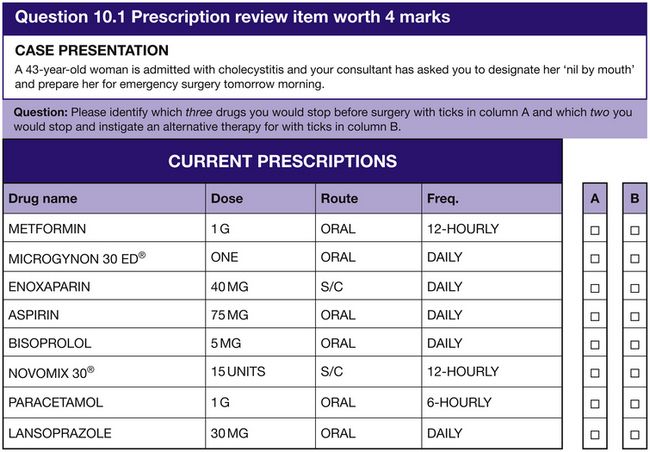Screen dimensions: 650x452
Task: Select column A box for Aspirin
Action: pyautogui.click(x=595, y=317)
